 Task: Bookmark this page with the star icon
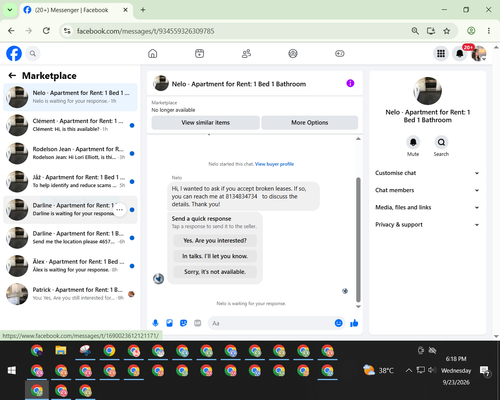click(447, 31)
